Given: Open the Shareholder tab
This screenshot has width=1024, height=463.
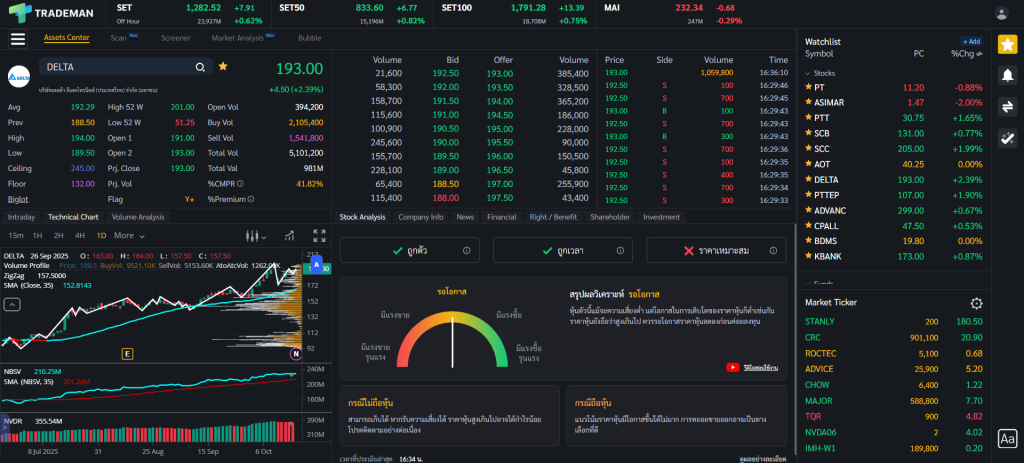Looking at the screenshot, I should tap(610, 217).
